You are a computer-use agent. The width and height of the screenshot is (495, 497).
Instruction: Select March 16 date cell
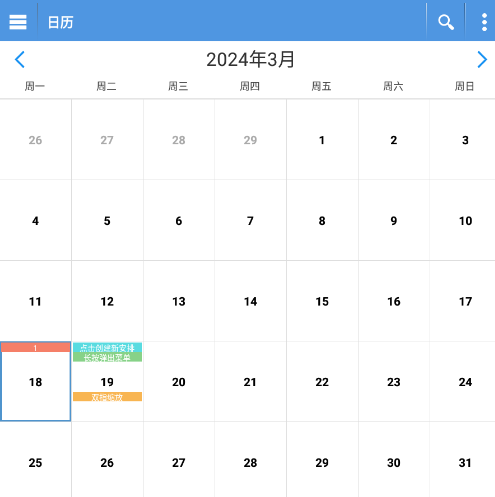click(394, 301)
